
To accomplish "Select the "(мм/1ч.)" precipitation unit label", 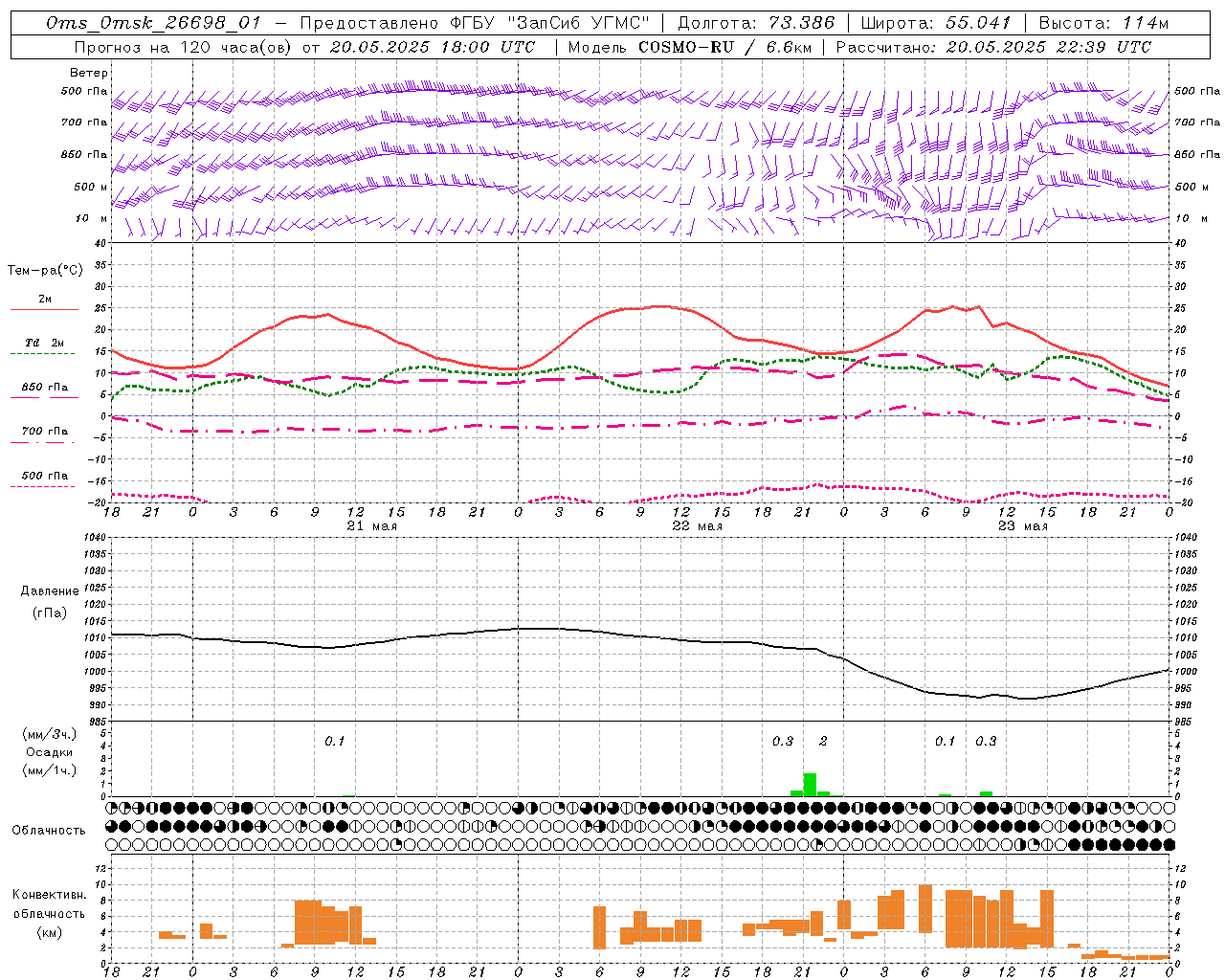I will [x=49, y=770].
